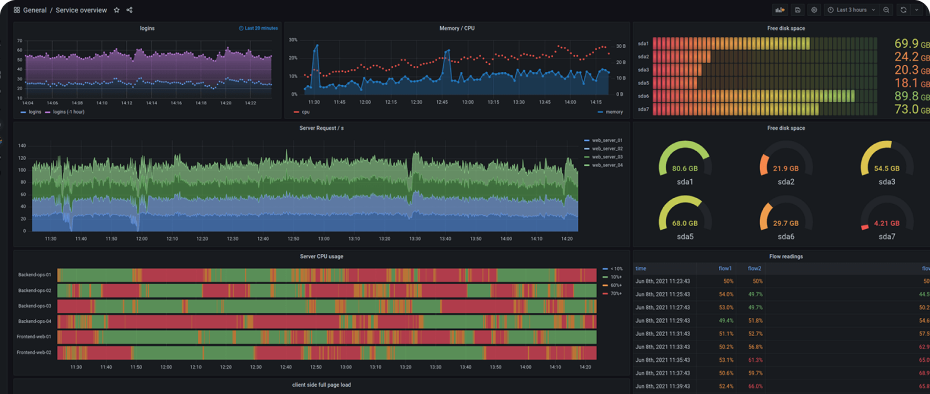Star the Service overview dashboard
This screenshot has width=930, height=394.
117,10
